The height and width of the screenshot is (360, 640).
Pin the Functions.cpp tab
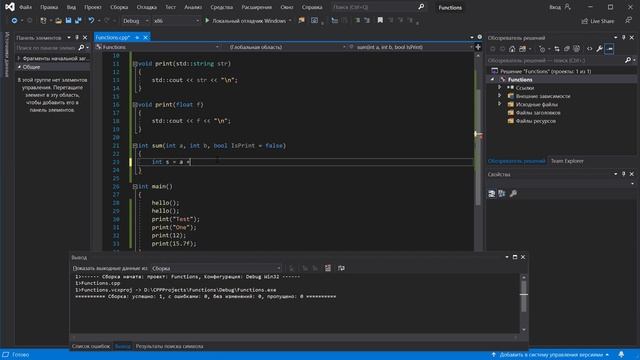pyautogui.click(x=137, y=38)
